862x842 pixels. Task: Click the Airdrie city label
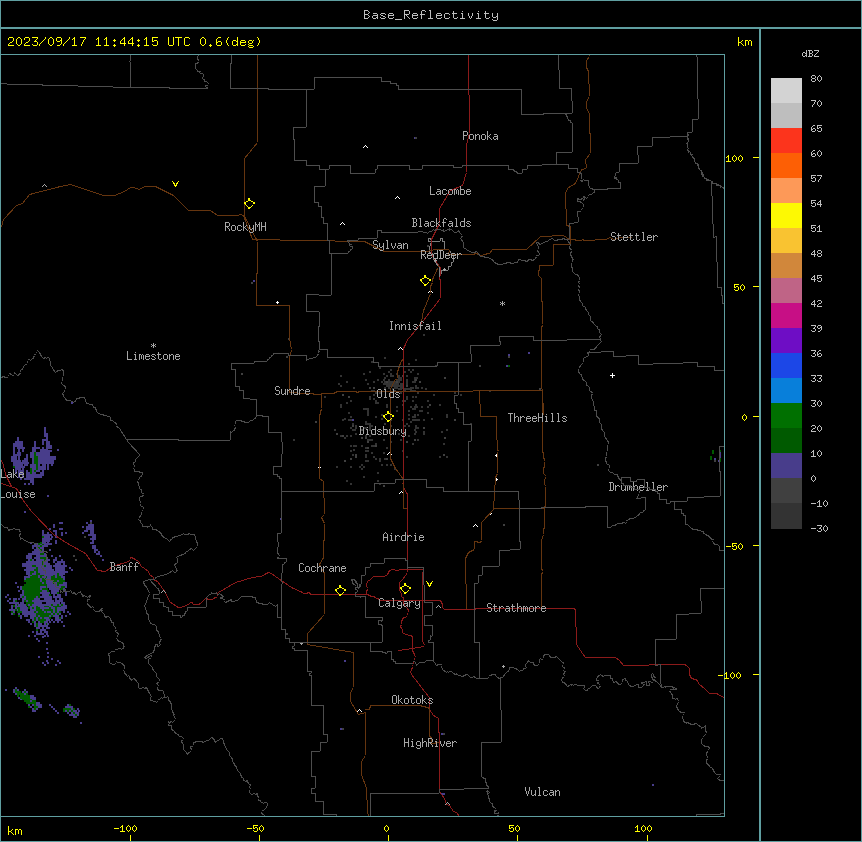tap(403, 537)
